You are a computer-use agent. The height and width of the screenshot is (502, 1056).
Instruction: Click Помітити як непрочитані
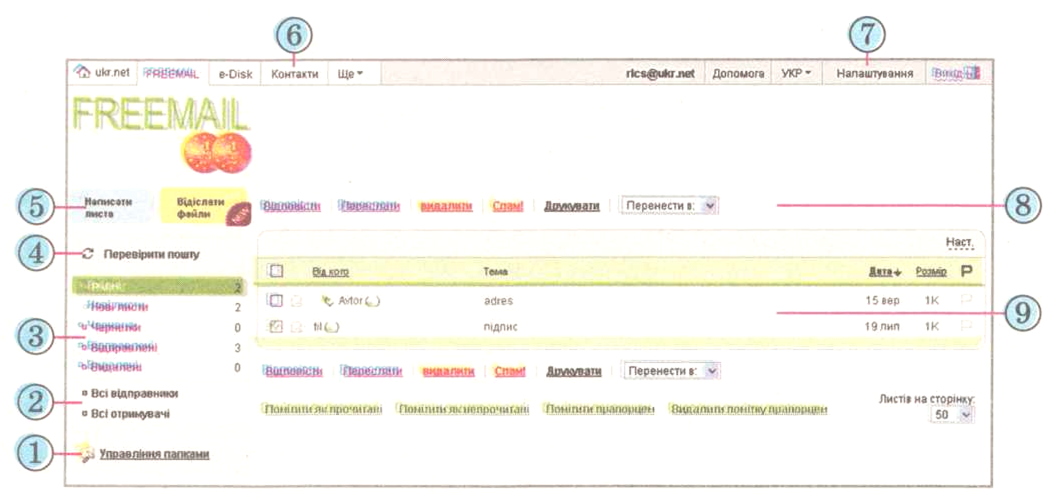coord(463,409)
